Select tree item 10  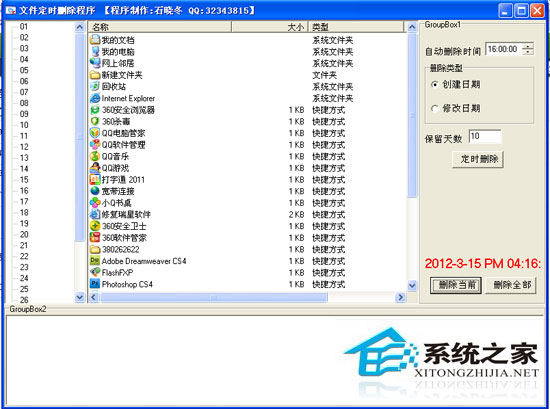[24, 125]
